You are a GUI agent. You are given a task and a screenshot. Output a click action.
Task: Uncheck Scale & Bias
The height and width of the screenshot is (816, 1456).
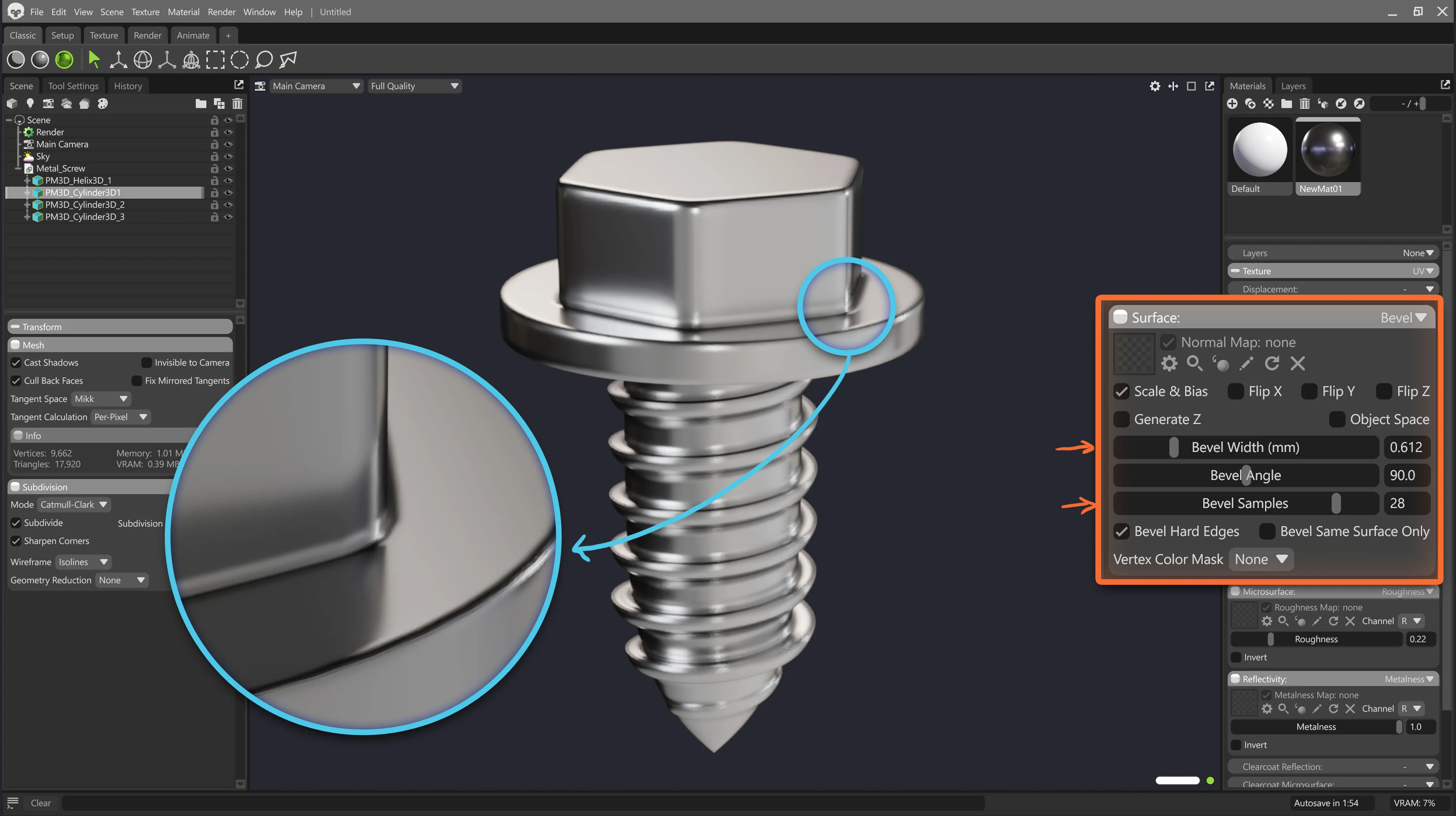(1122, 391)
